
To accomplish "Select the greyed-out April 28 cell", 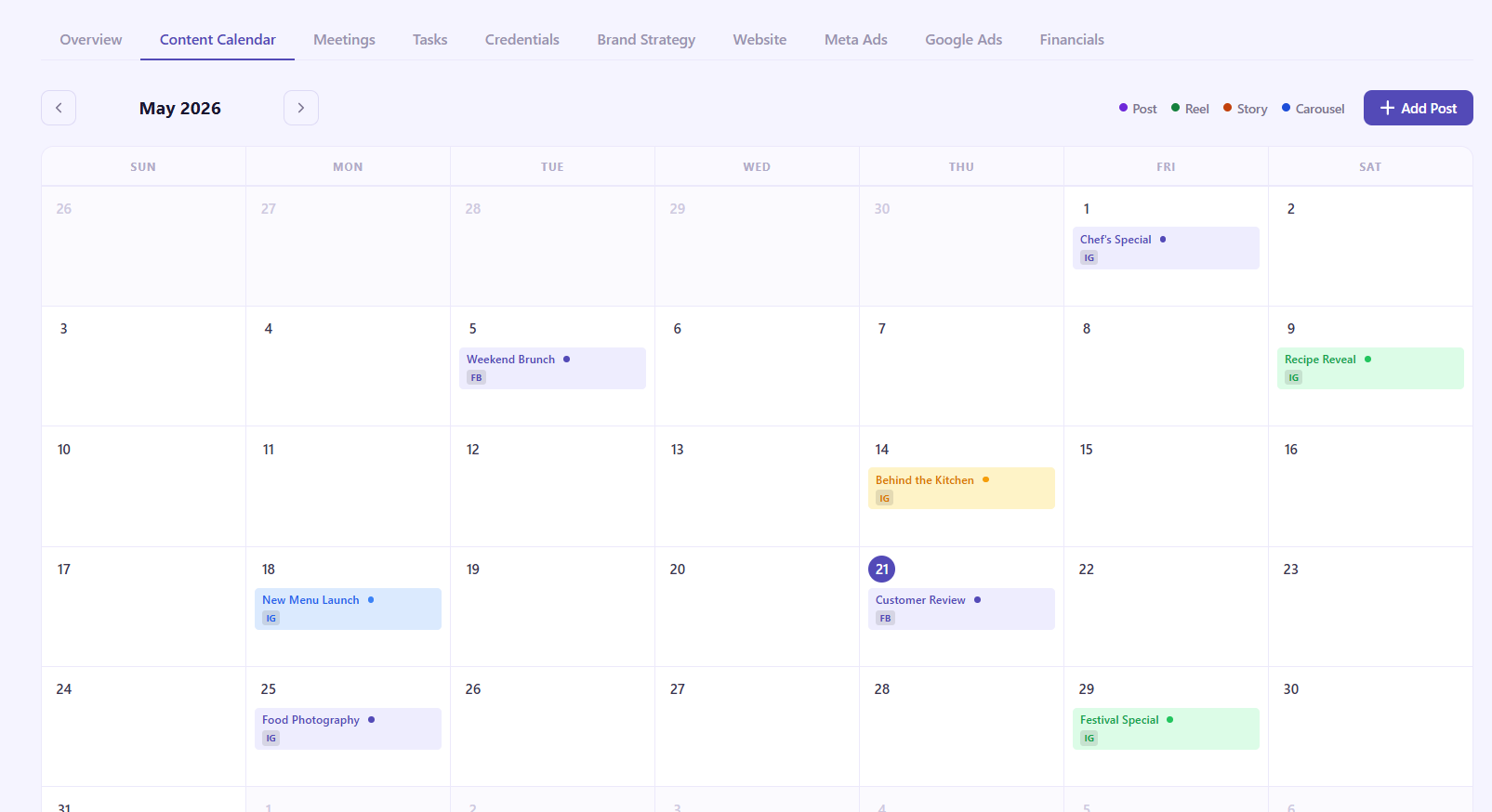I will tap(552, 246).
